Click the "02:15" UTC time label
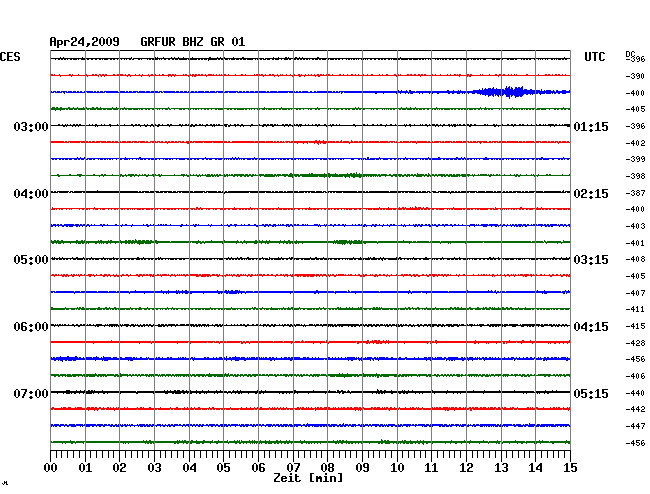Screen dimensions: 650x494 [591, 194]
